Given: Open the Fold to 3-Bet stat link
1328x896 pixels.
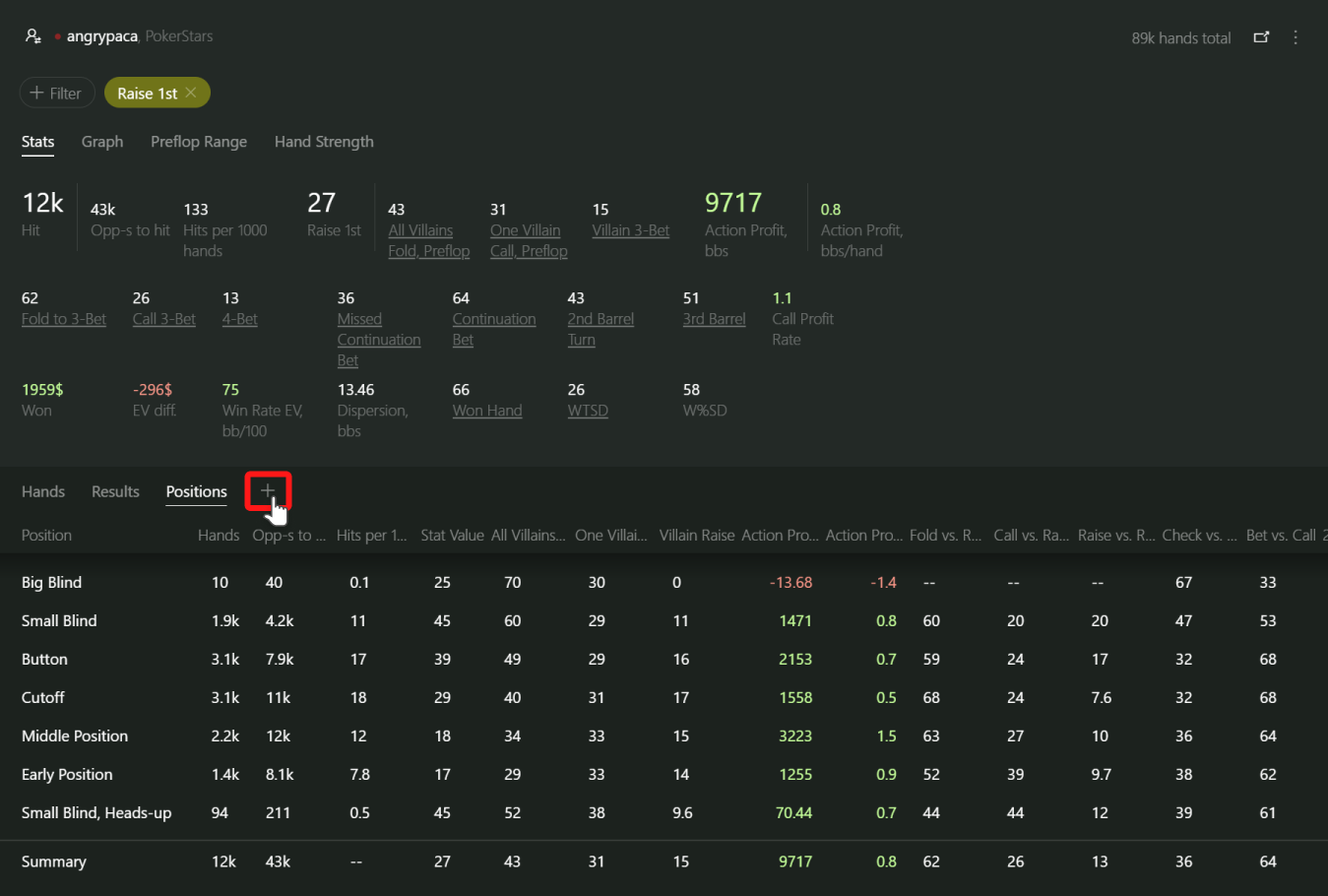Looking at the screenshot, I should pos(64,319).
